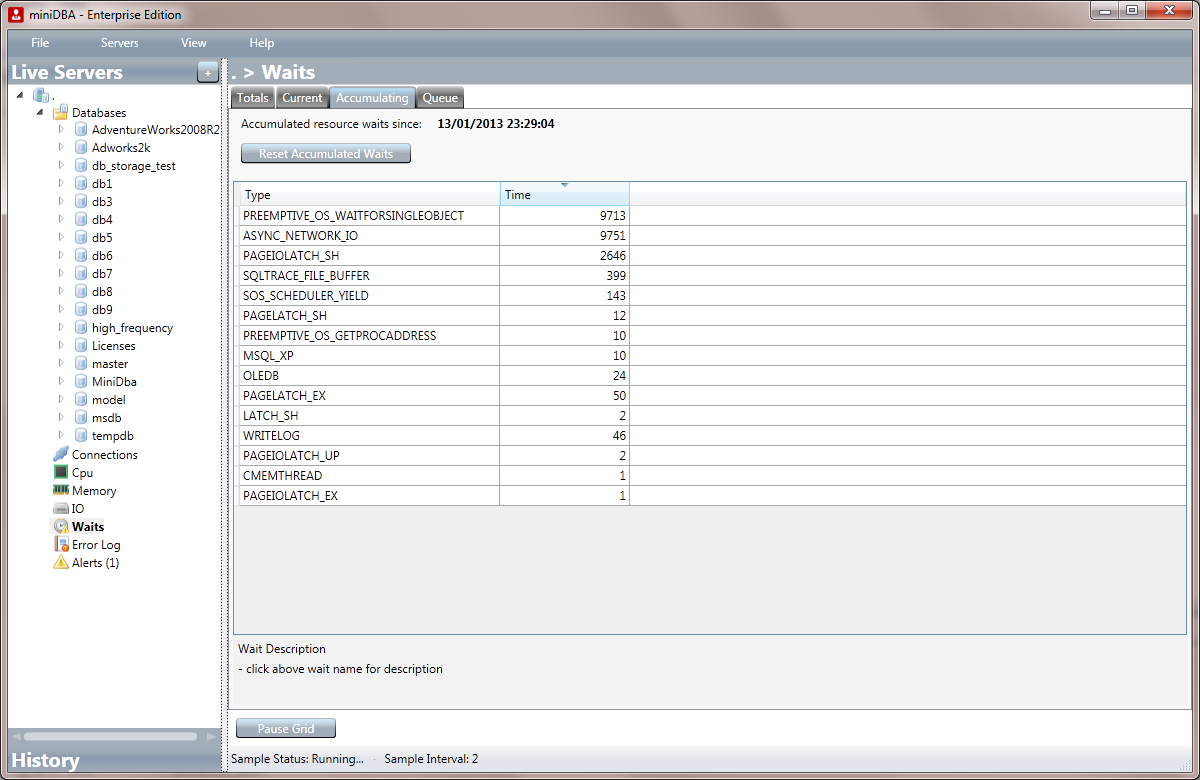
Task: Open the View menu
Action: point(194,43)
